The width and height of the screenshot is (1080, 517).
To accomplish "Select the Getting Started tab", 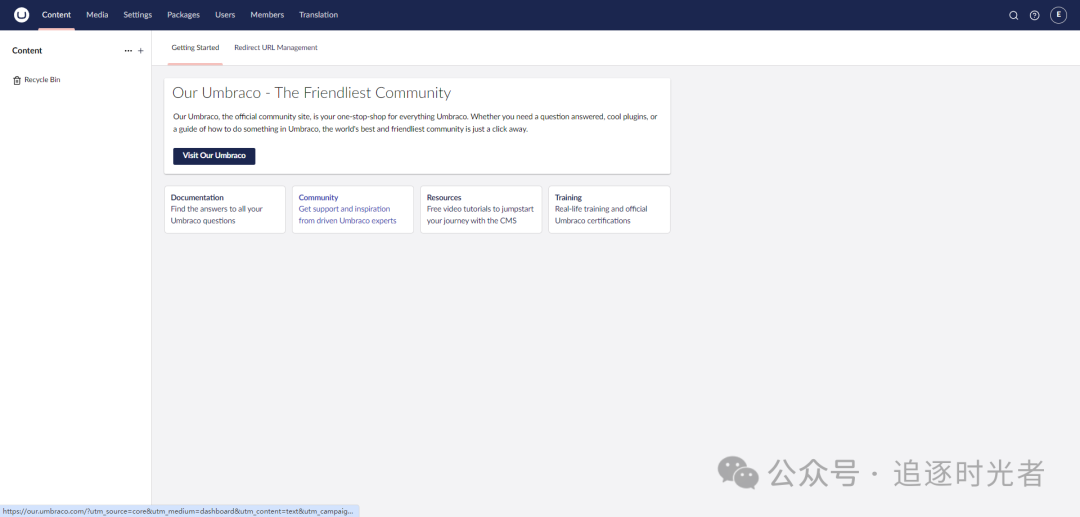I will (195, 48).
